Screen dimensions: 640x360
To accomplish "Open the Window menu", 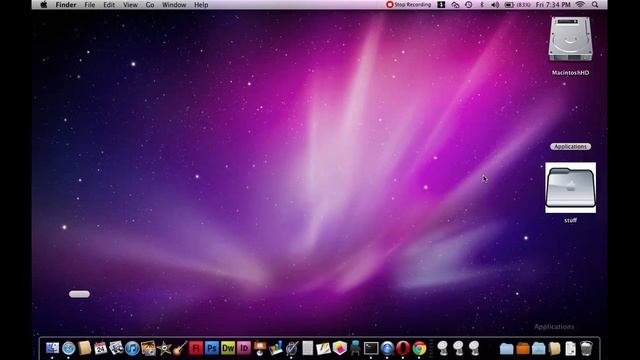I will pos(174,5).
